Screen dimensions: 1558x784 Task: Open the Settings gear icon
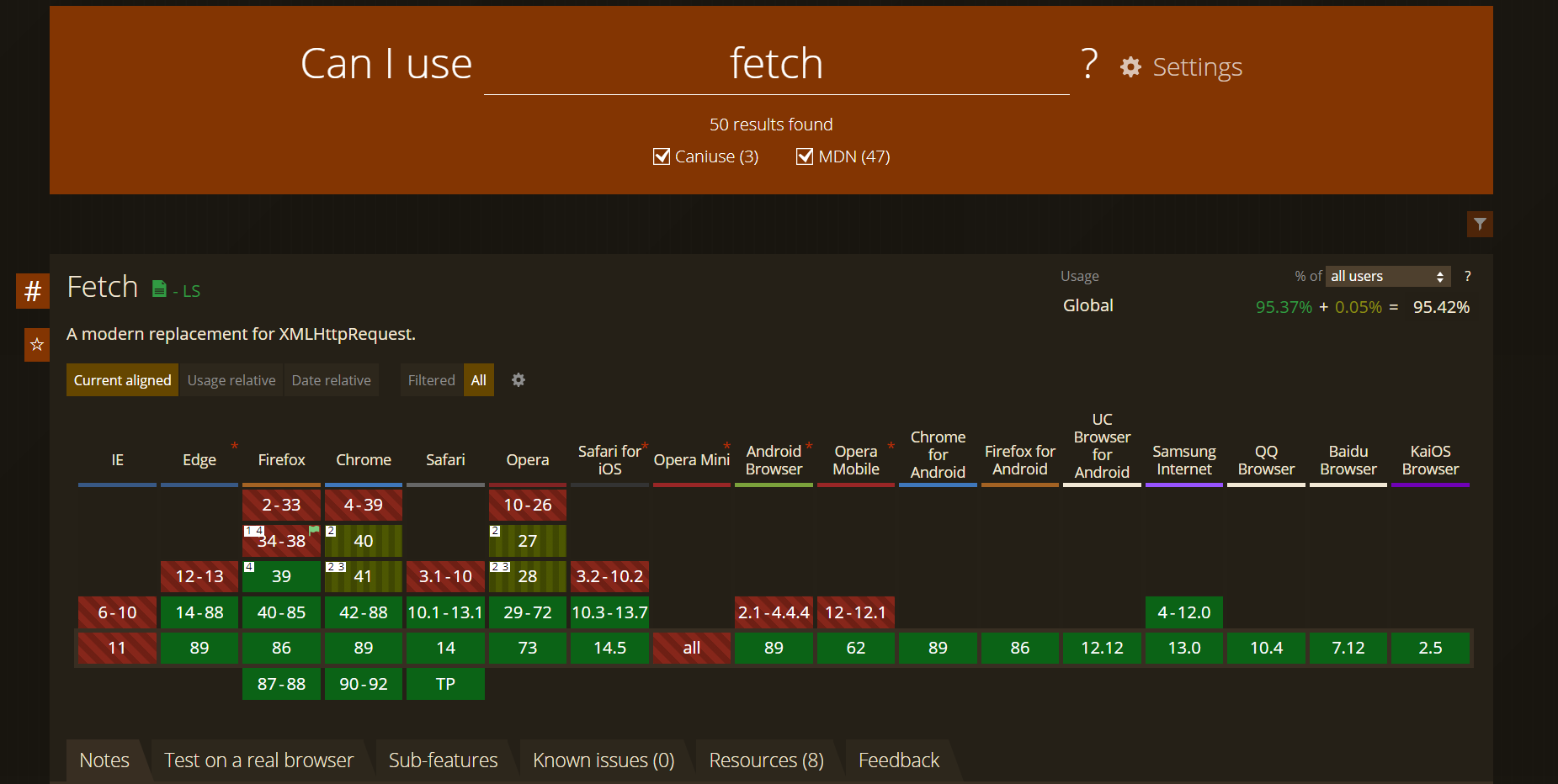(x=1130, y=67)
